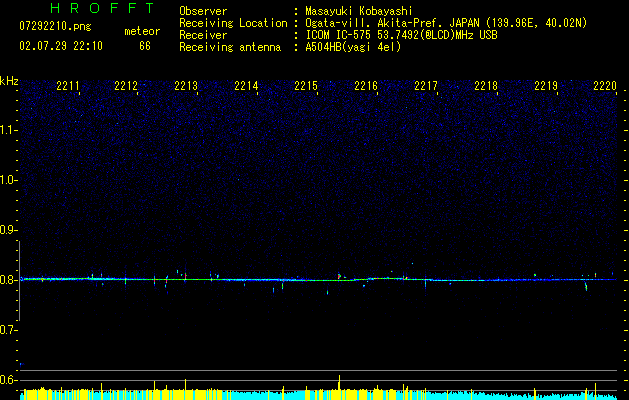This screenshot has height=400, width=629.
Task: Click the 2219 time marker
Action: pos(546,86)
